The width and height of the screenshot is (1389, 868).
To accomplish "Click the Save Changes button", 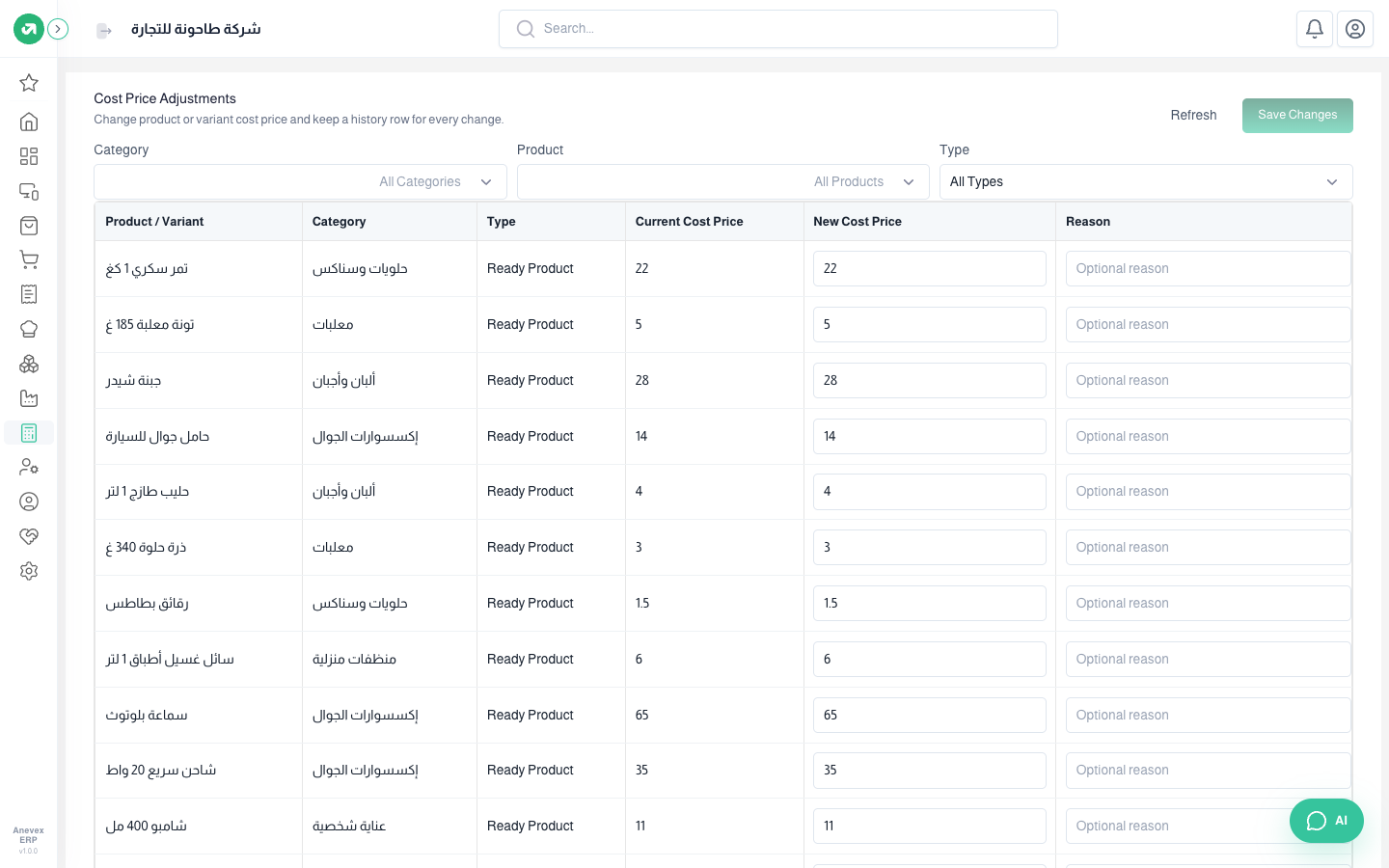I will [1297, 115].
